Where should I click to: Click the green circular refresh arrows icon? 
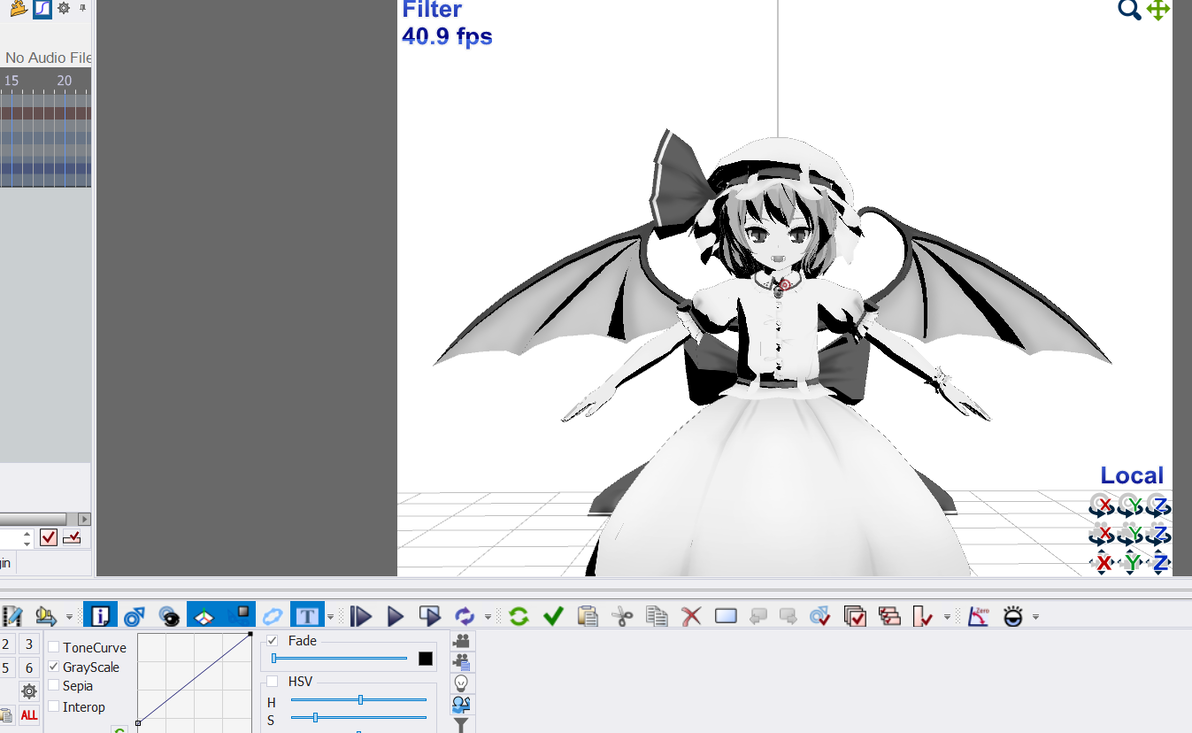pos(519,616)
